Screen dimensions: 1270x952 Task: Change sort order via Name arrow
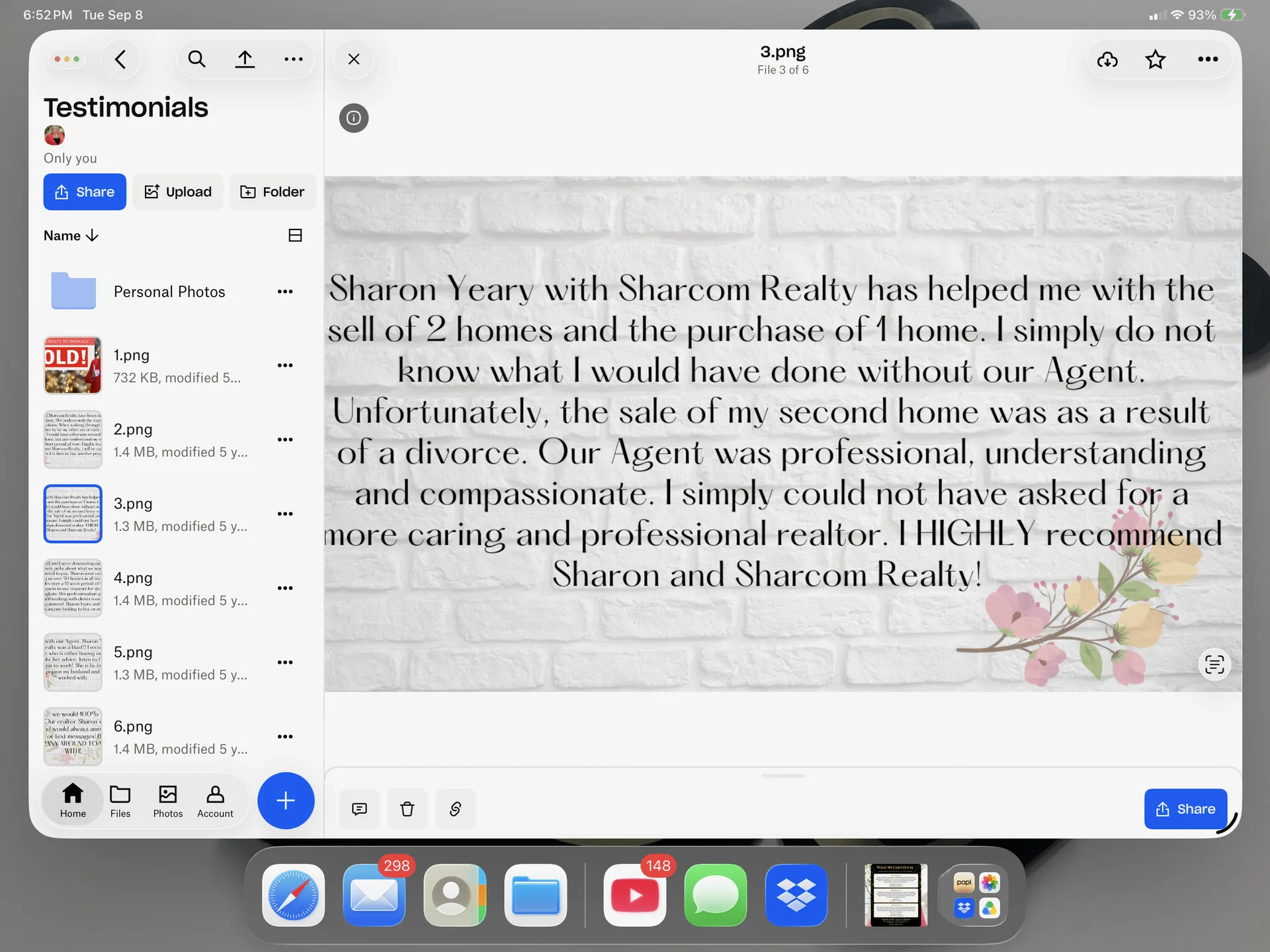71,235
